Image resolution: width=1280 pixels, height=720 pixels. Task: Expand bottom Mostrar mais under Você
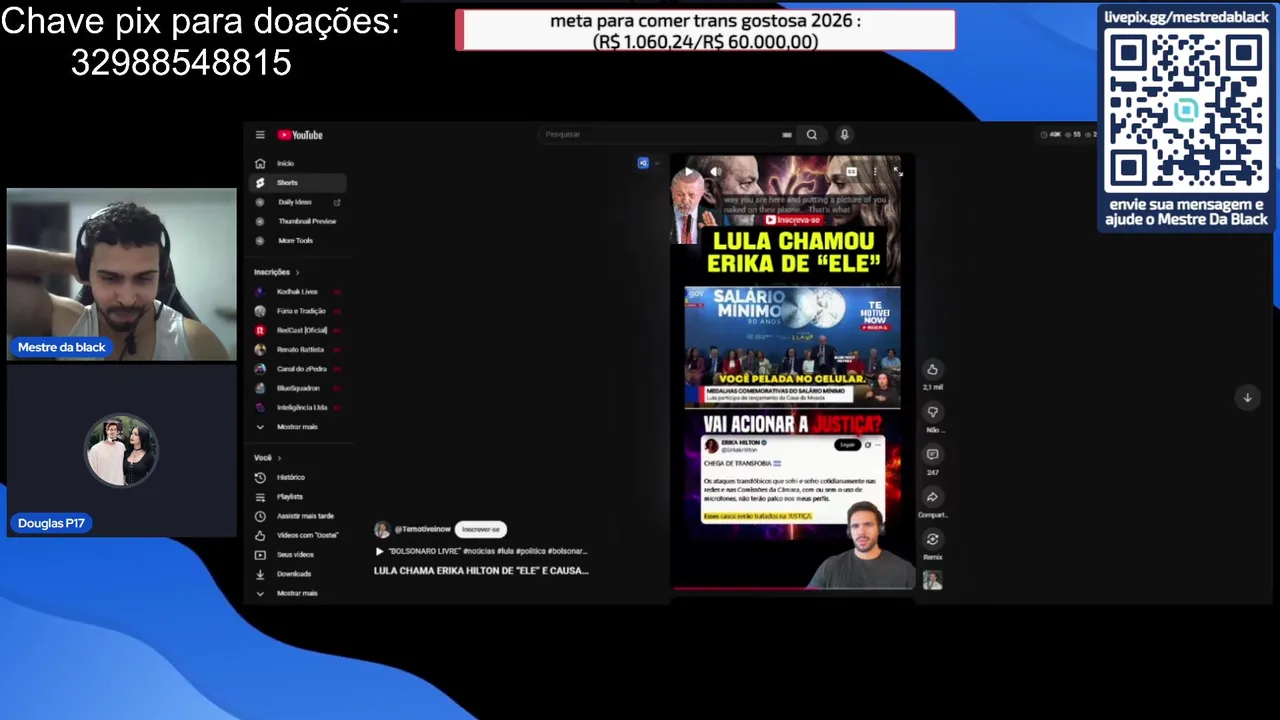tap(297, 593)
